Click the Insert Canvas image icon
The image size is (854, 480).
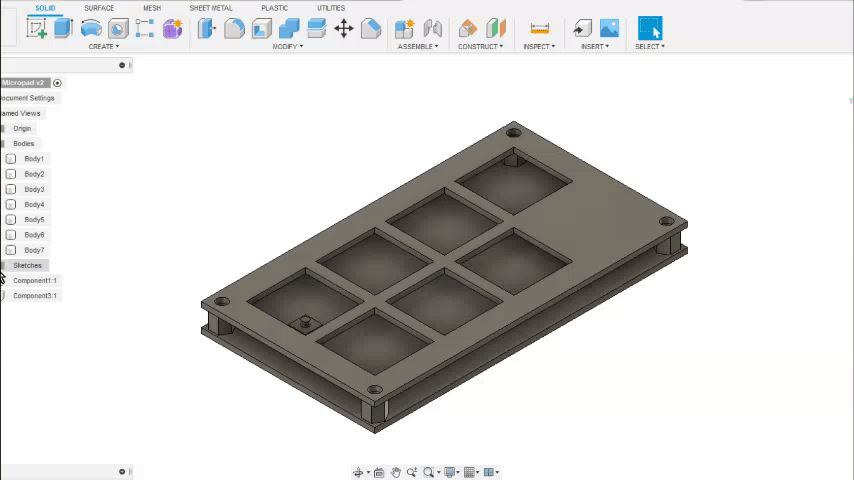coord(609,29)
